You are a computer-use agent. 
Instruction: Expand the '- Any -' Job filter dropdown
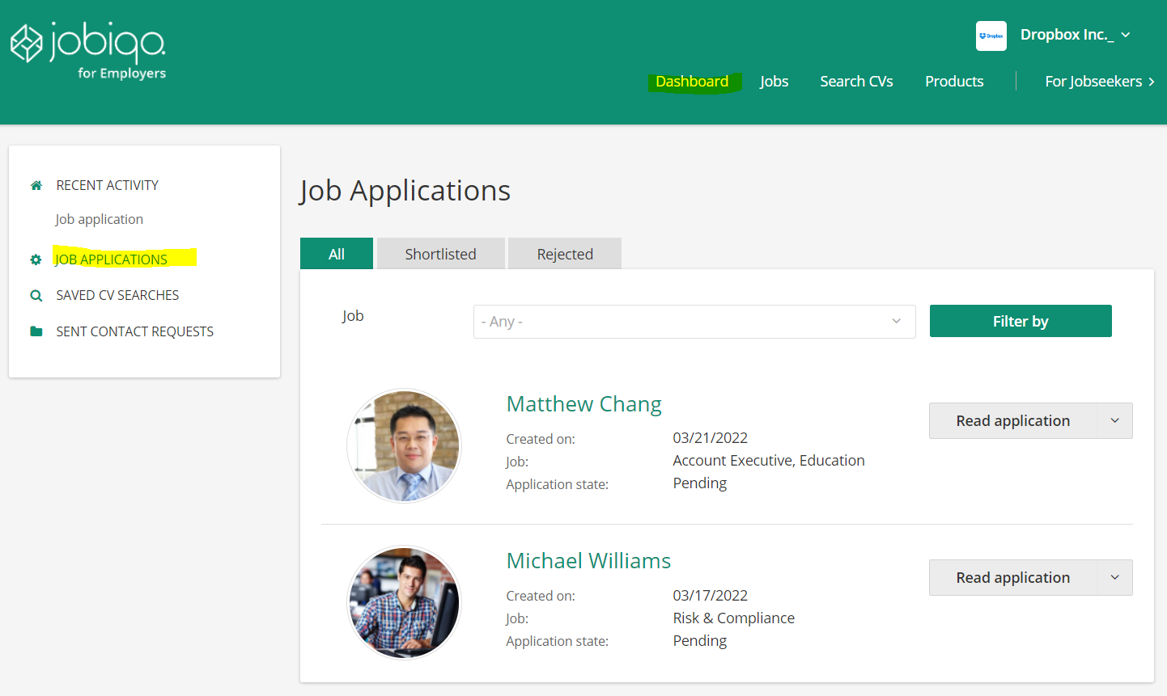tap(694, 321)
